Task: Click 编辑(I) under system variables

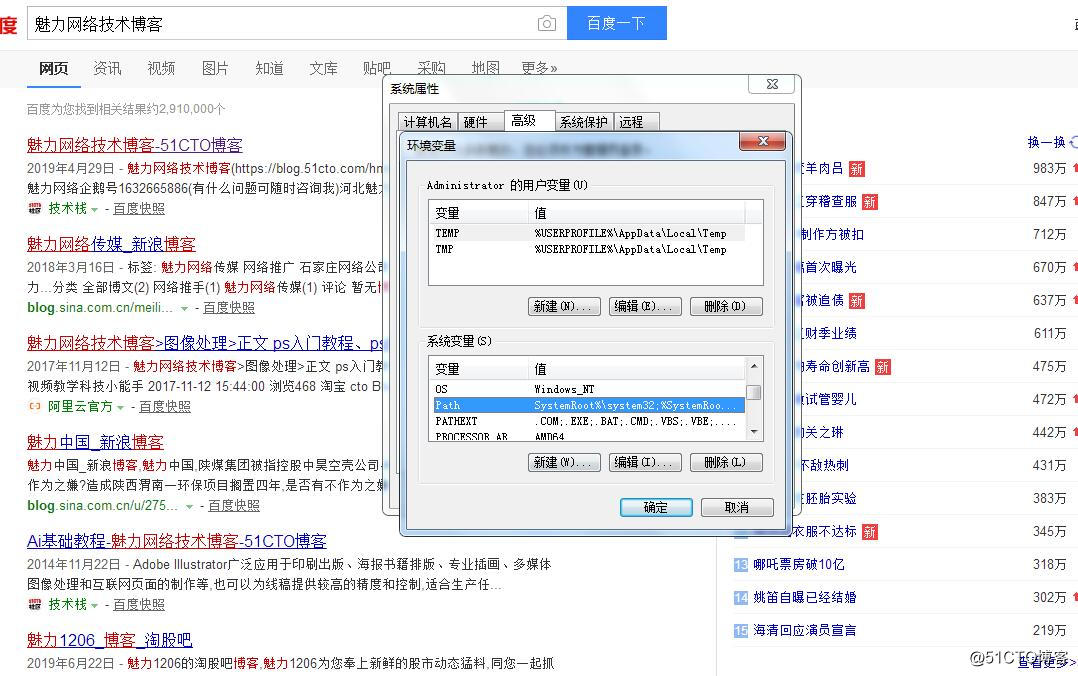Action: (x=645, y=462)
